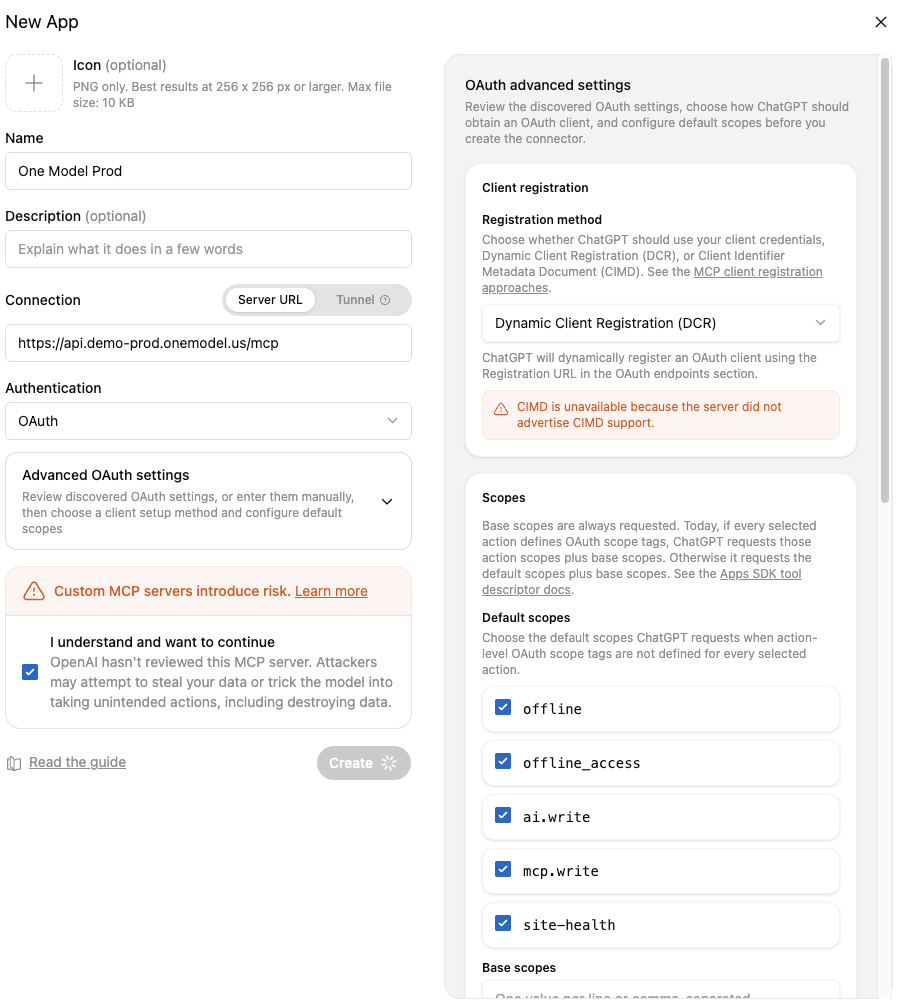Screen dimensions: 902x1008
Task: Open the Dynamic Client Registration method dropdown
Action: pyautogui.click(x=660, y=323)
